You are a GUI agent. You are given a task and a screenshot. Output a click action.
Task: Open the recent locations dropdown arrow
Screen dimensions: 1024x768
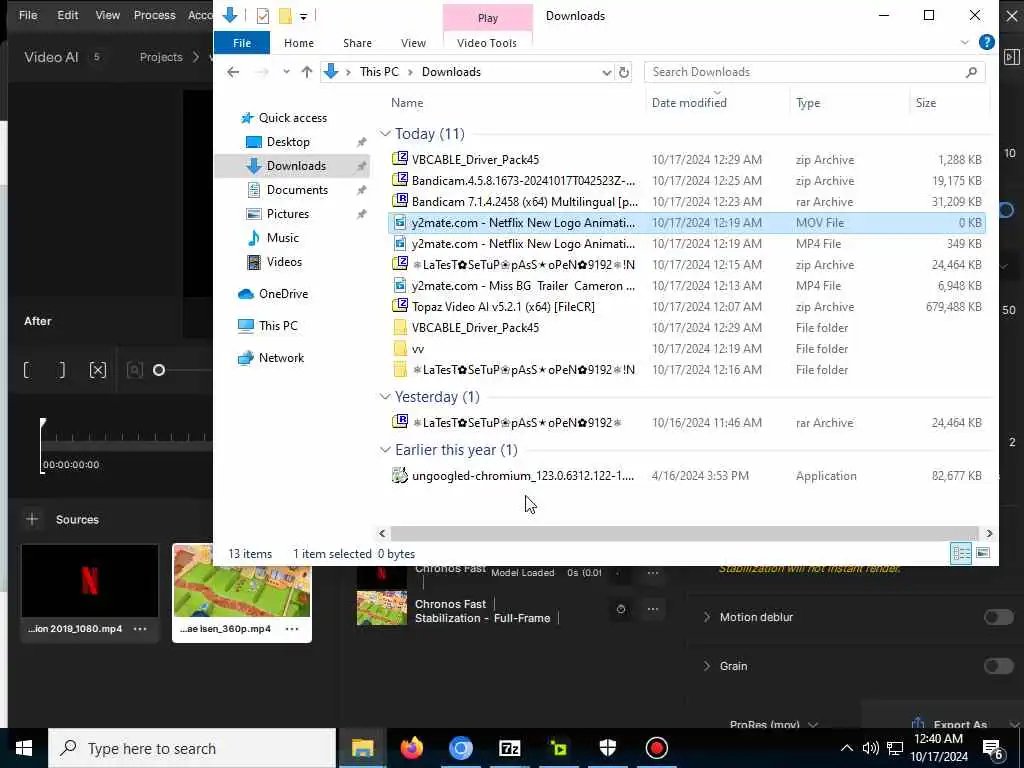(x=286, y=72)
